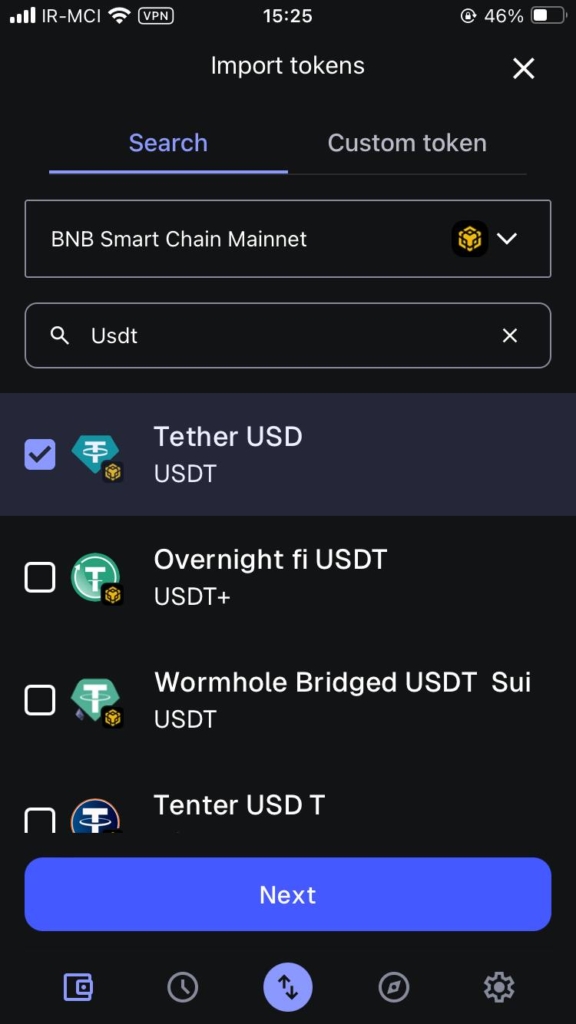Open the browser compass icon
Image resolution: width=576 pixels, height=1024 pixels.
[x=394, y=987]
